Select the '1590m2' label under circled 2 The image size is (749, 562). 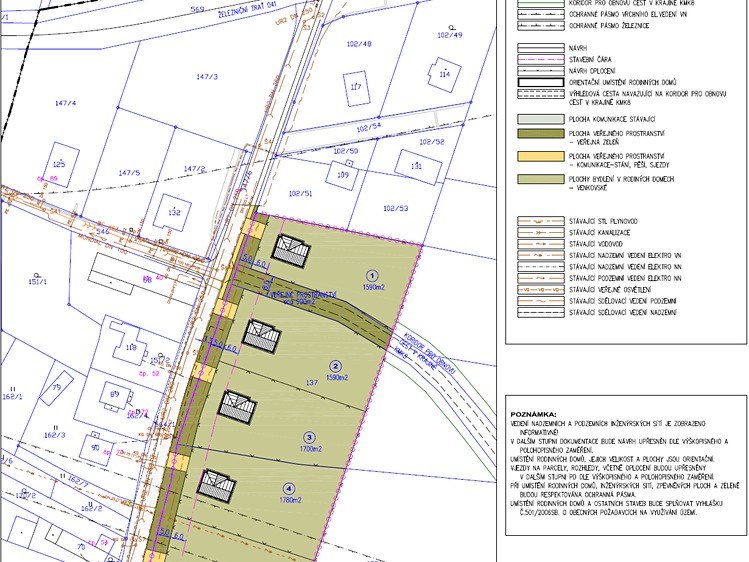coord(337,378)
